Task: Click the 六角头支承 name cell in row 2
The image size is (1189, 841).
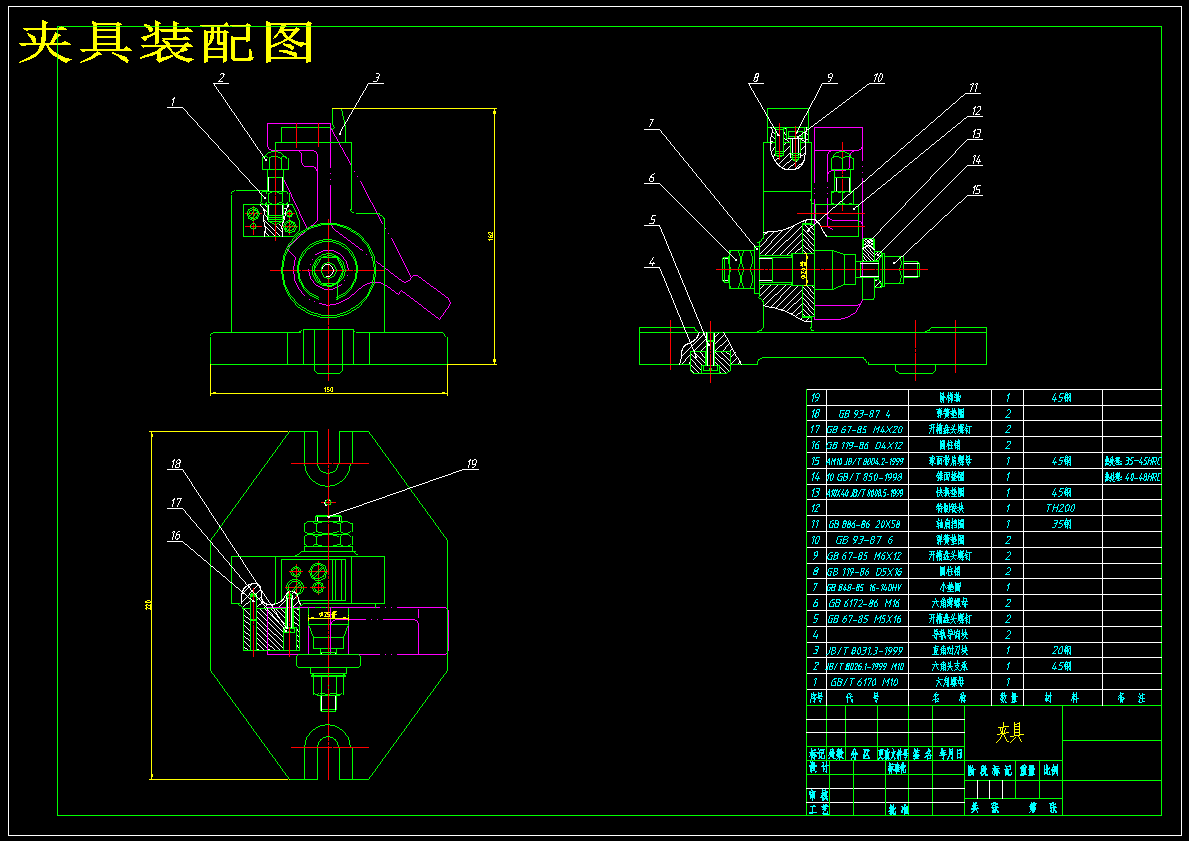Action: [949, 667]
